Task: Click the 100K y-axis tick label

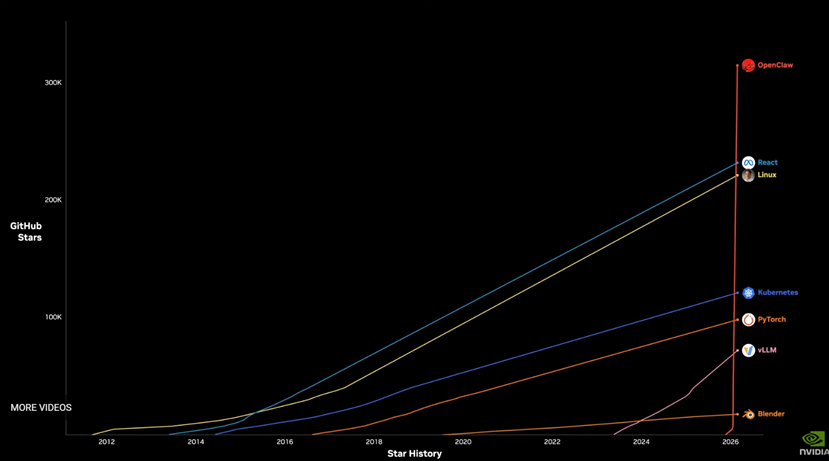Action: tap(53, 317)
